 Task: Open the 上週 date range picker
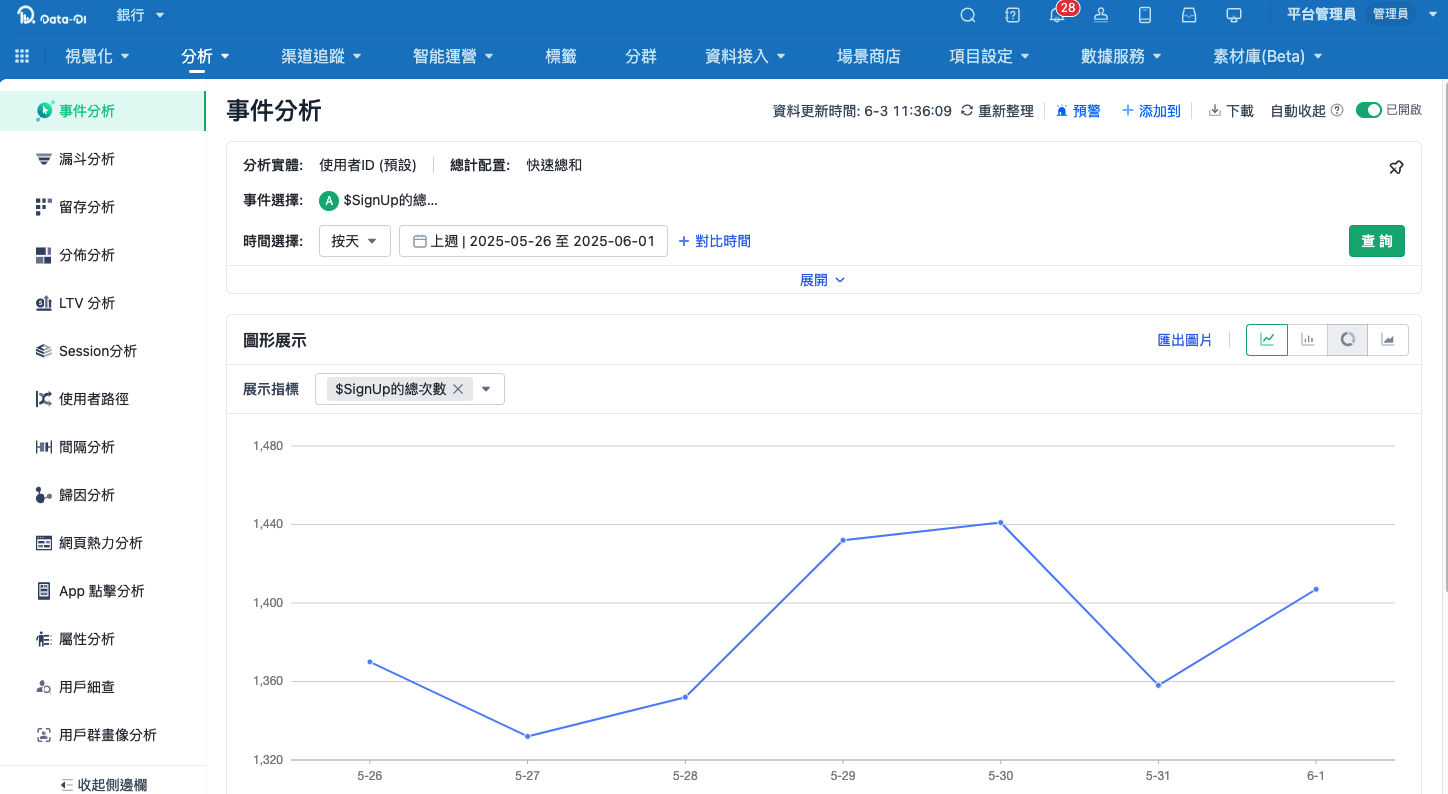[533, 241]
